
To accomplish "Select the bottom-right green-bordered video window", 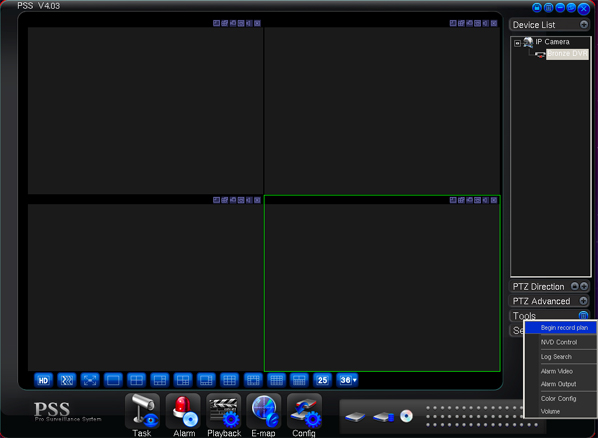I will [382, 283].
